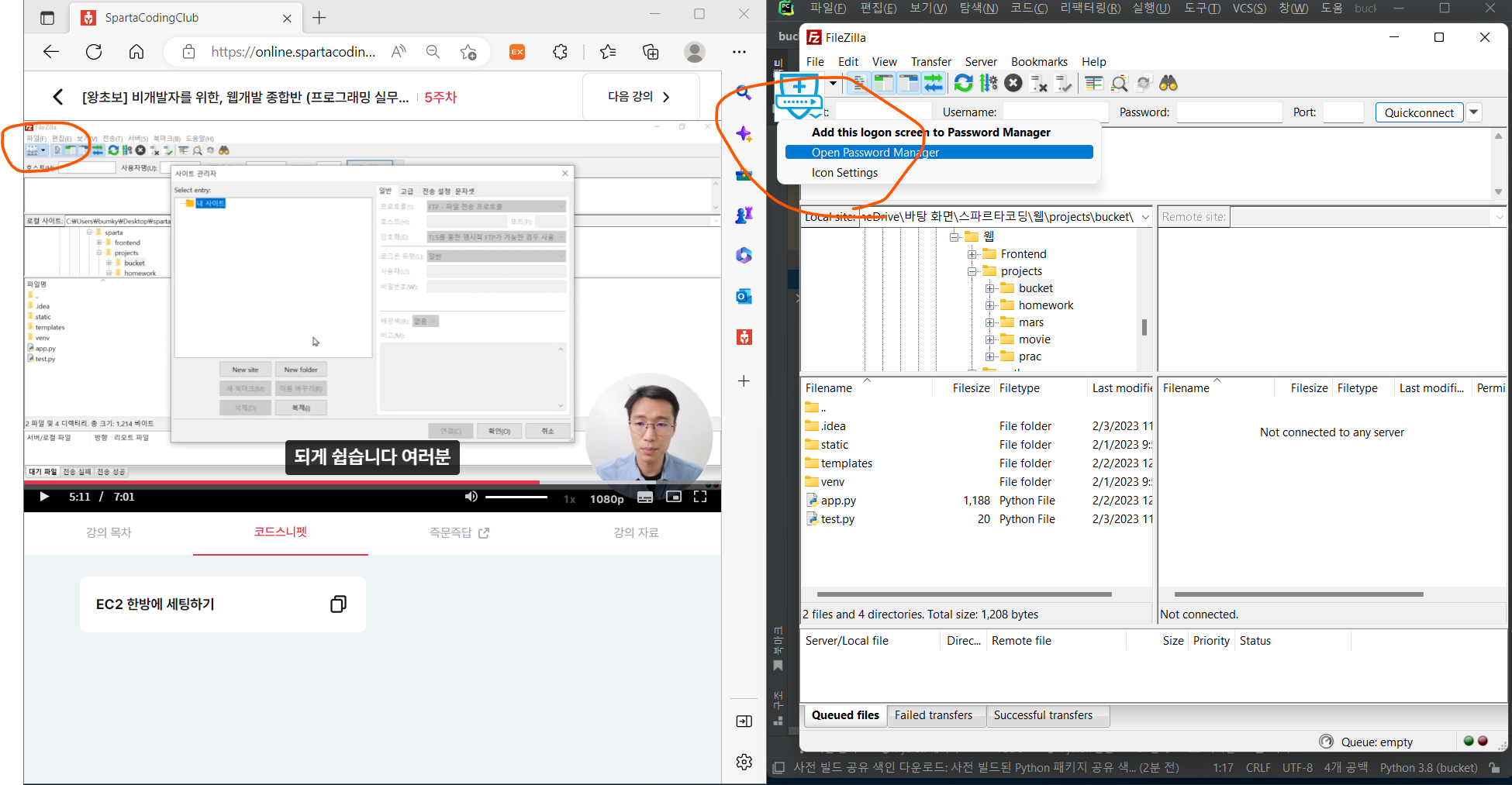The height and width of the screenshot is (785, 1512).
Task: Focus the Password input field
Action: [x=1229, y=112]
